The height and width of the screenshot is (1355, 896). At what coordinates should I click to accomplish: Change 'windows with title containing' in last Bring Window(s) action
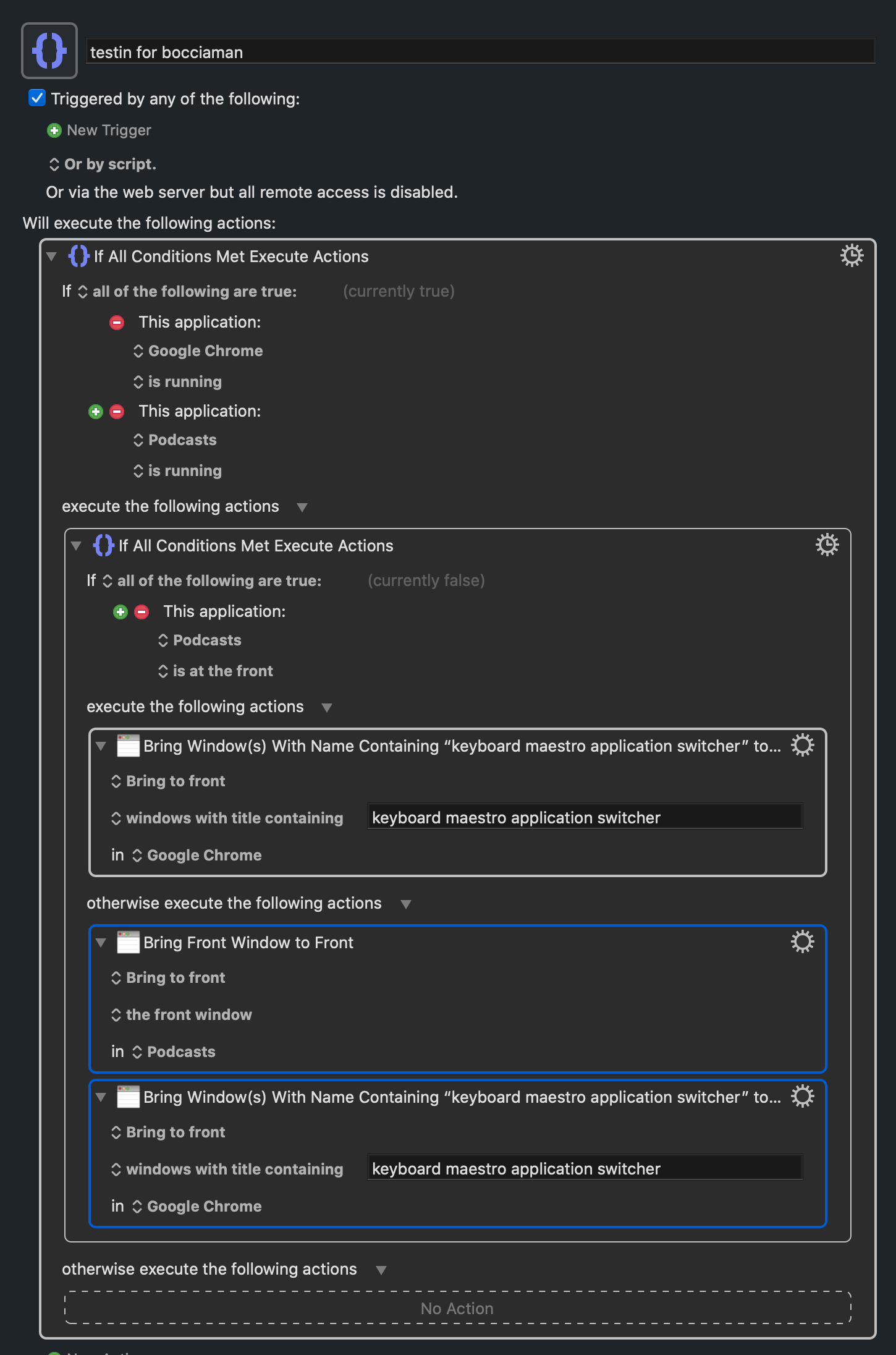pos(227,1170)
